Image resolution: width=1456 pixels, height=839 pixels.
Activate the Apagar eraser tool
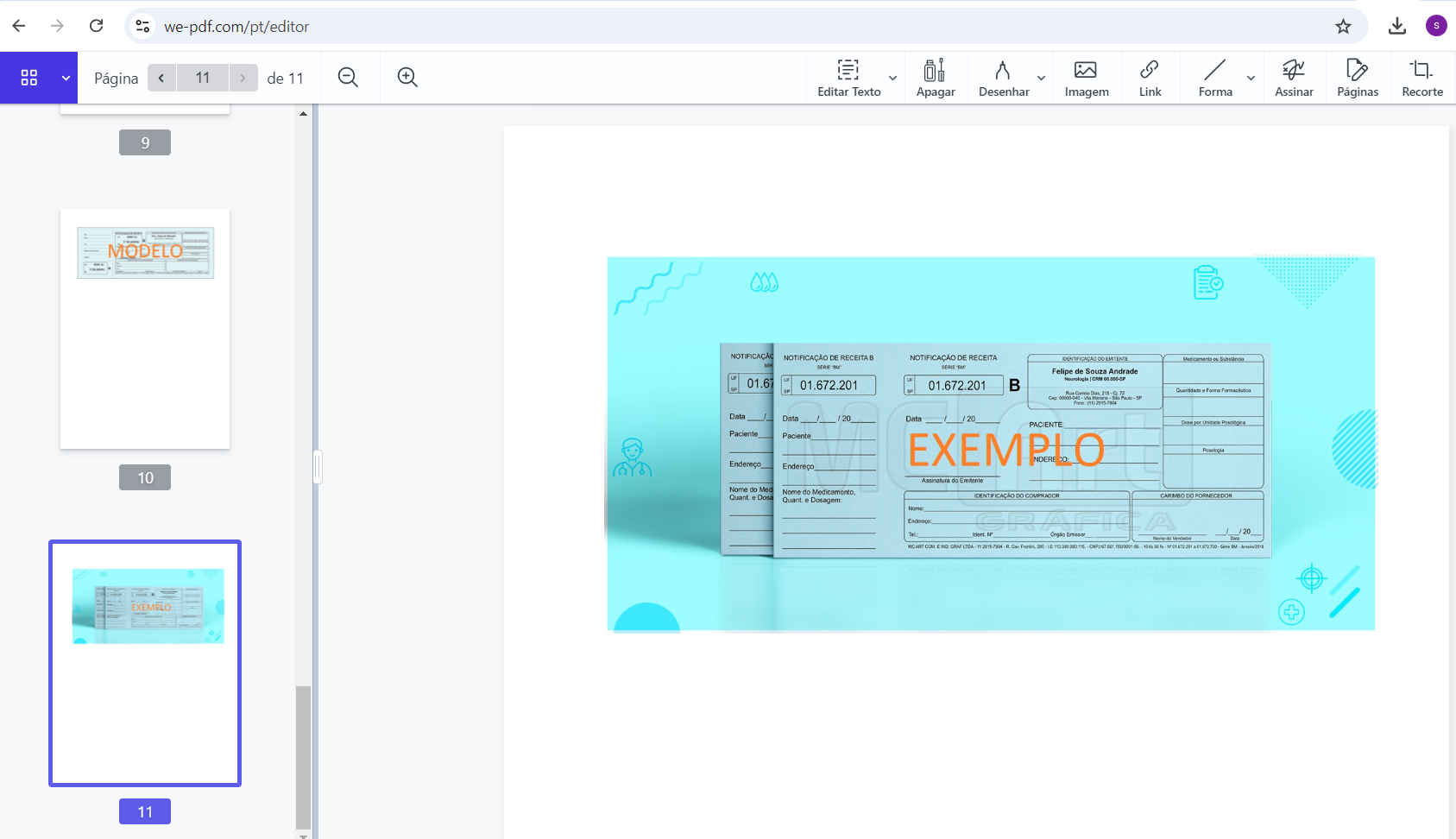935,78
